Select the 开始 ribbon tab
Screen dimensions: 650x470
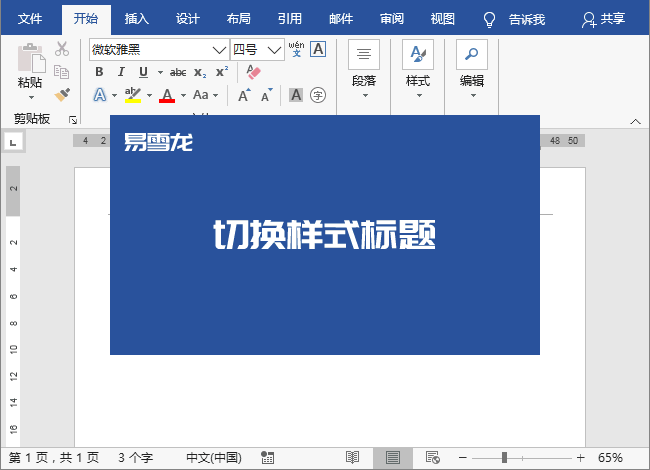[86, 19]
